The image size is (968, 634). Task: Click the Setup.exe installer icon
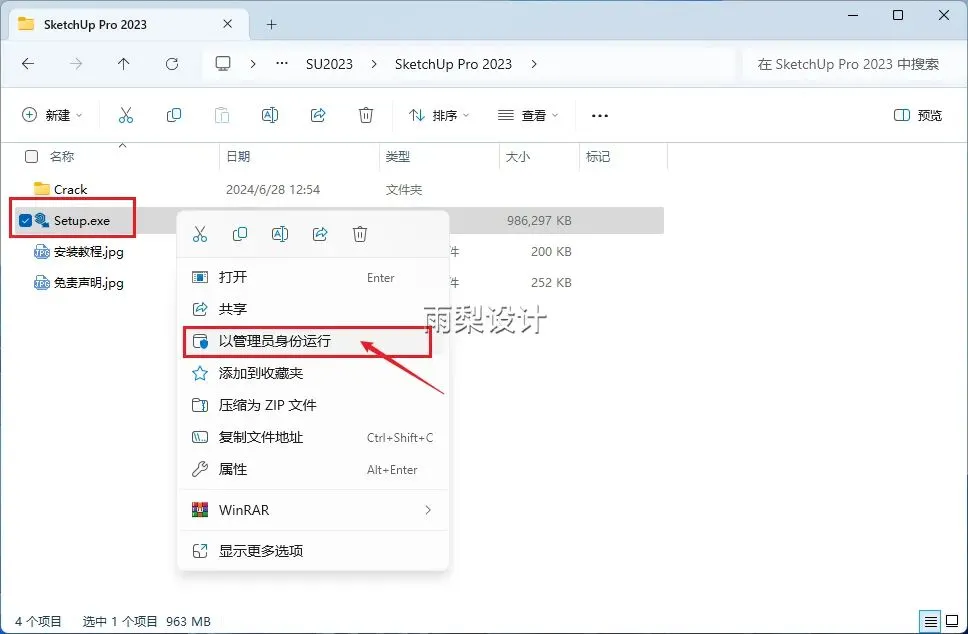(x=41, y=220)
